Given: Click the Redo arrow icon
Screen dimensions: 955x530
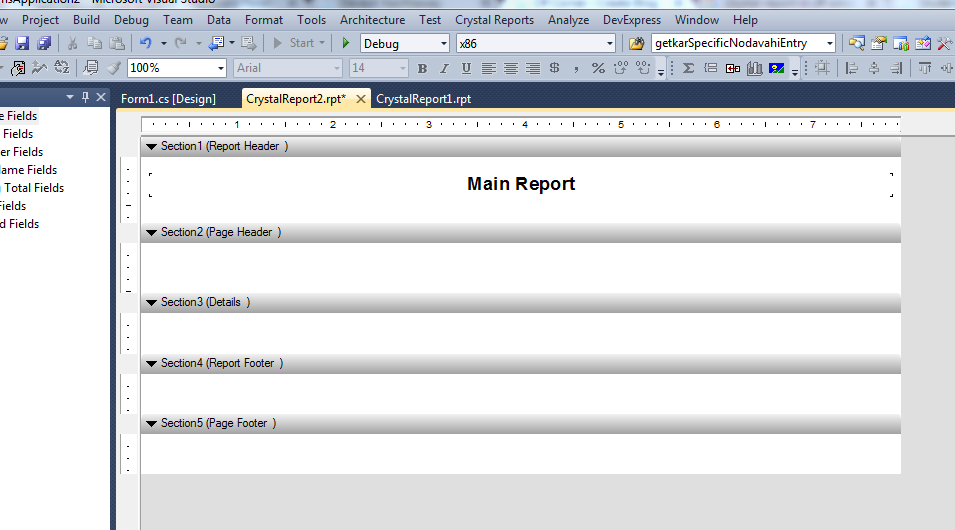Looking at the screenshot, I should [180, 43].
